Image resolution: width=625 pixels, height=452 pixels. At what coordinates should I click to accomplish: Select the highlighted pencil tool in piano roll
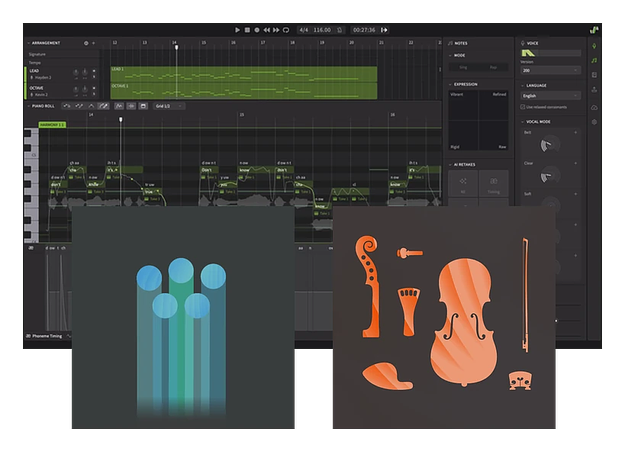coord(103,106)
